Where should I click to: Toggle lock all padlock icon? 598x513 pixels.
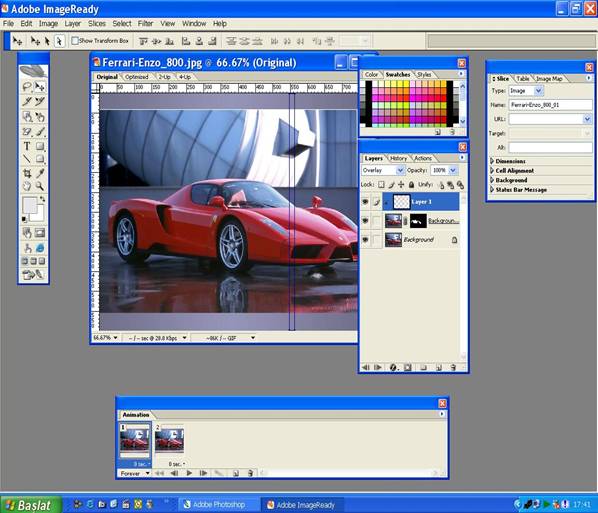(411, 185)
